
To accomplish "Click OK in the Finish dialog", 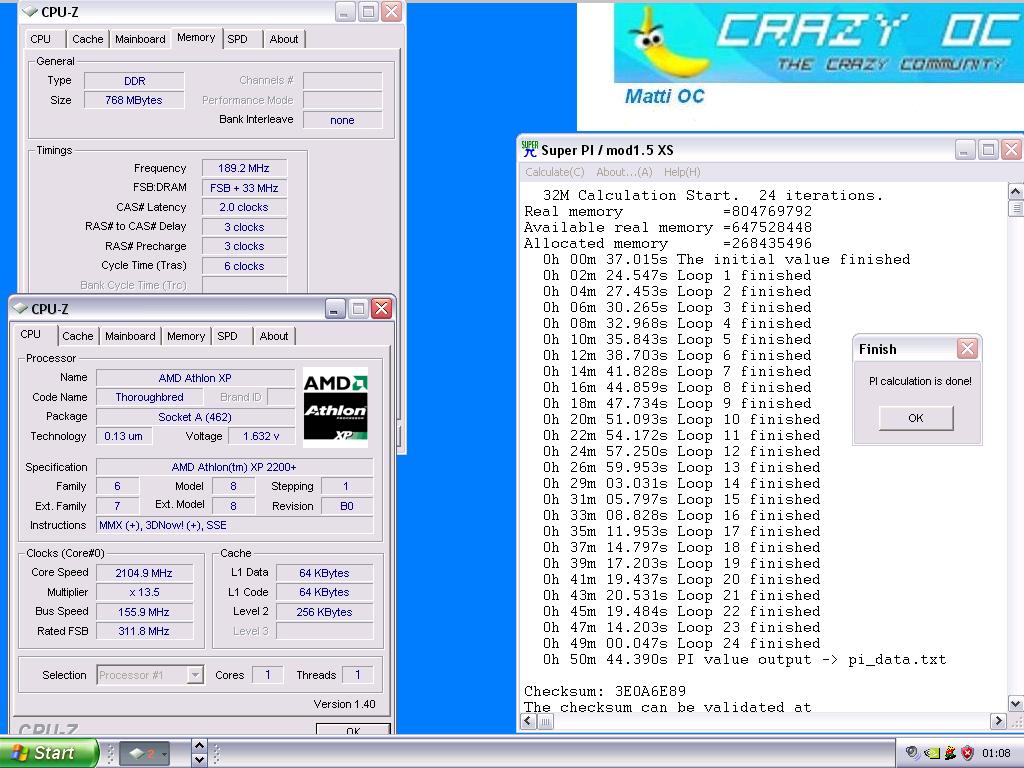I will 916,418.
